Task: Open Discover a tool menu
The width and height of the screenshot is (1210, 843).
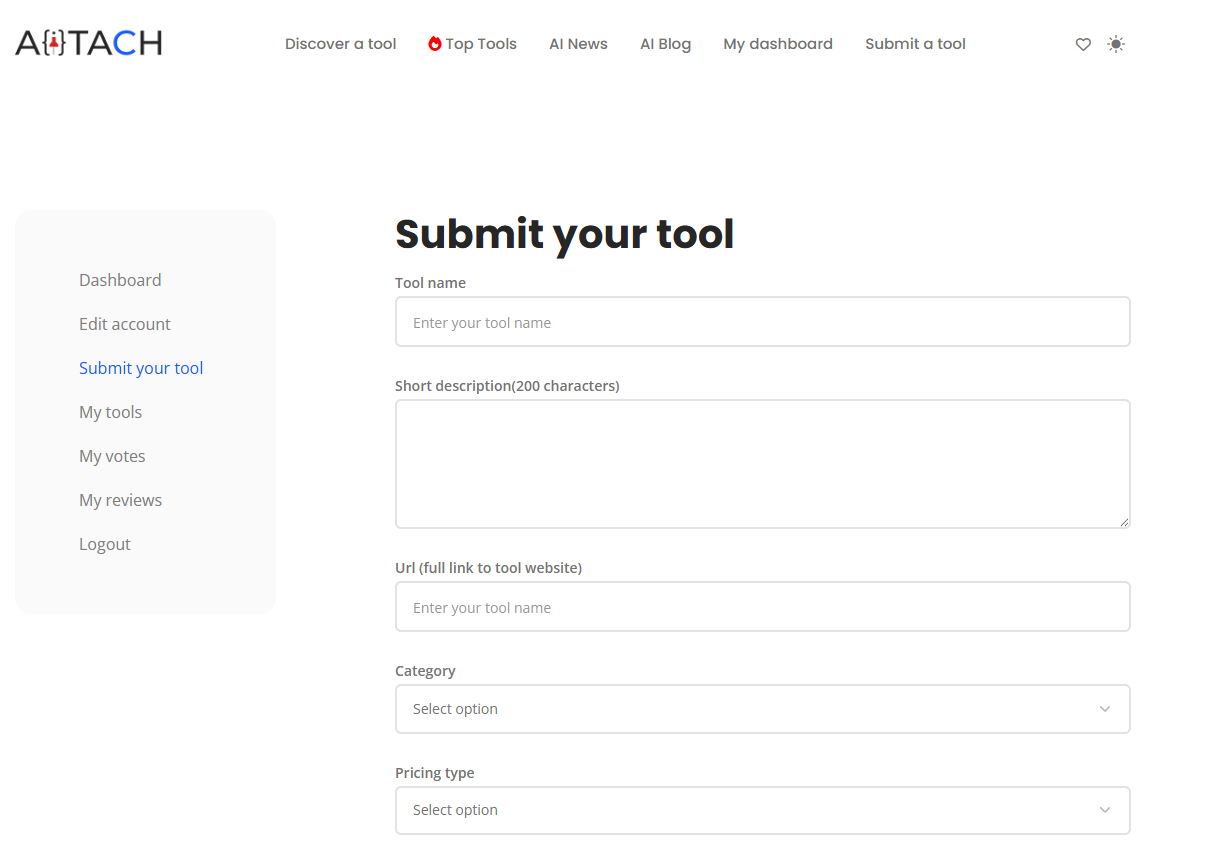Action: (x=340, y=44)
